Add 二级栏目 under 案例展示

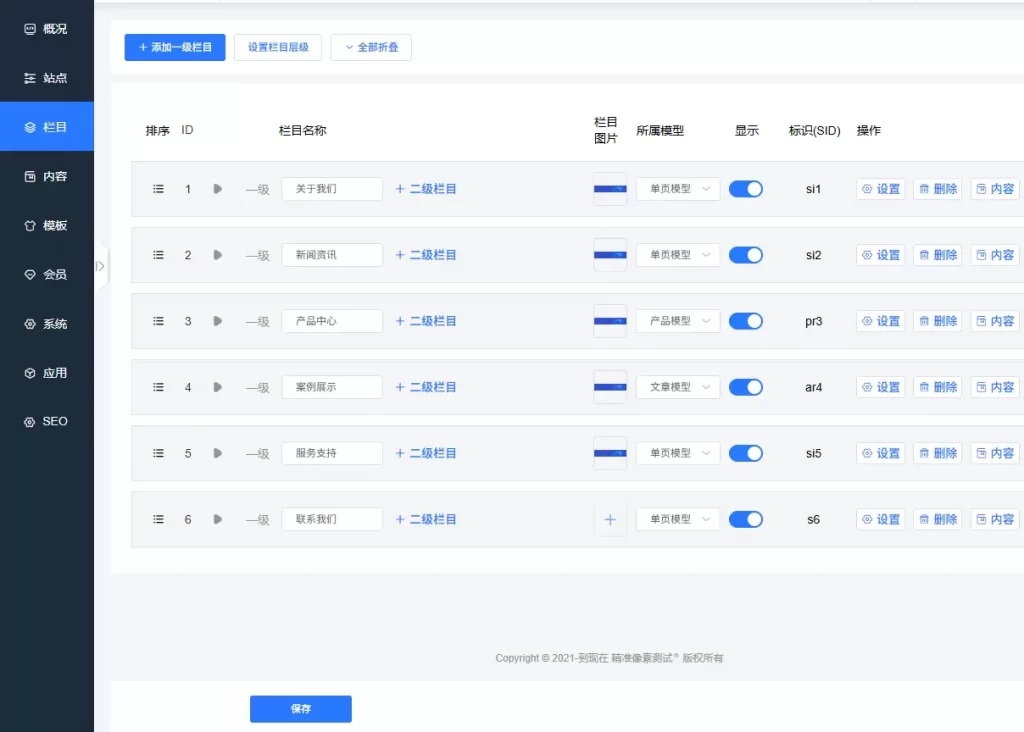pyautogui.click(x=426, y=387)
